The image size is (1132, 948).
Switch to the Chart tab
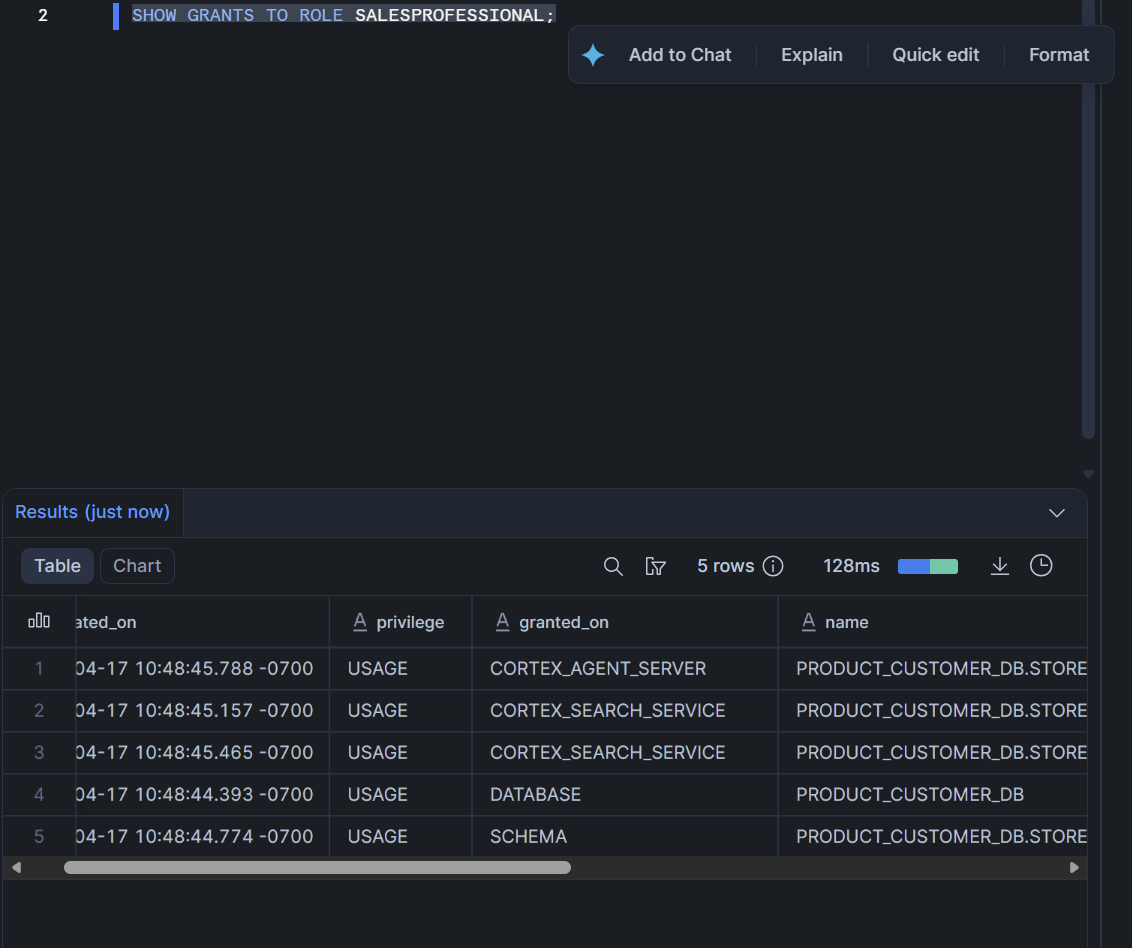137,566
